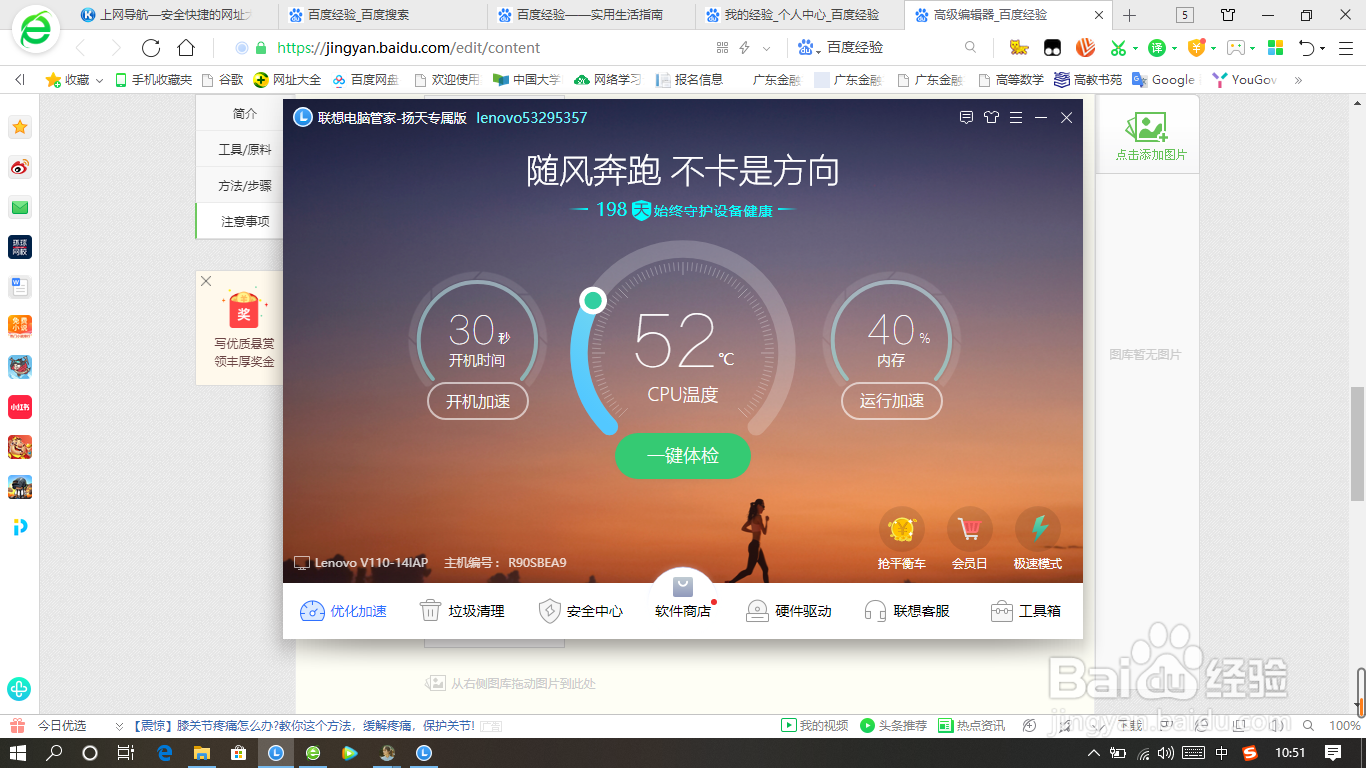Click the four-color grid apps icon
Image resolution: width=1366 pixels, height=768 pixels.
pyautogui.click(x=1275, y=48)
